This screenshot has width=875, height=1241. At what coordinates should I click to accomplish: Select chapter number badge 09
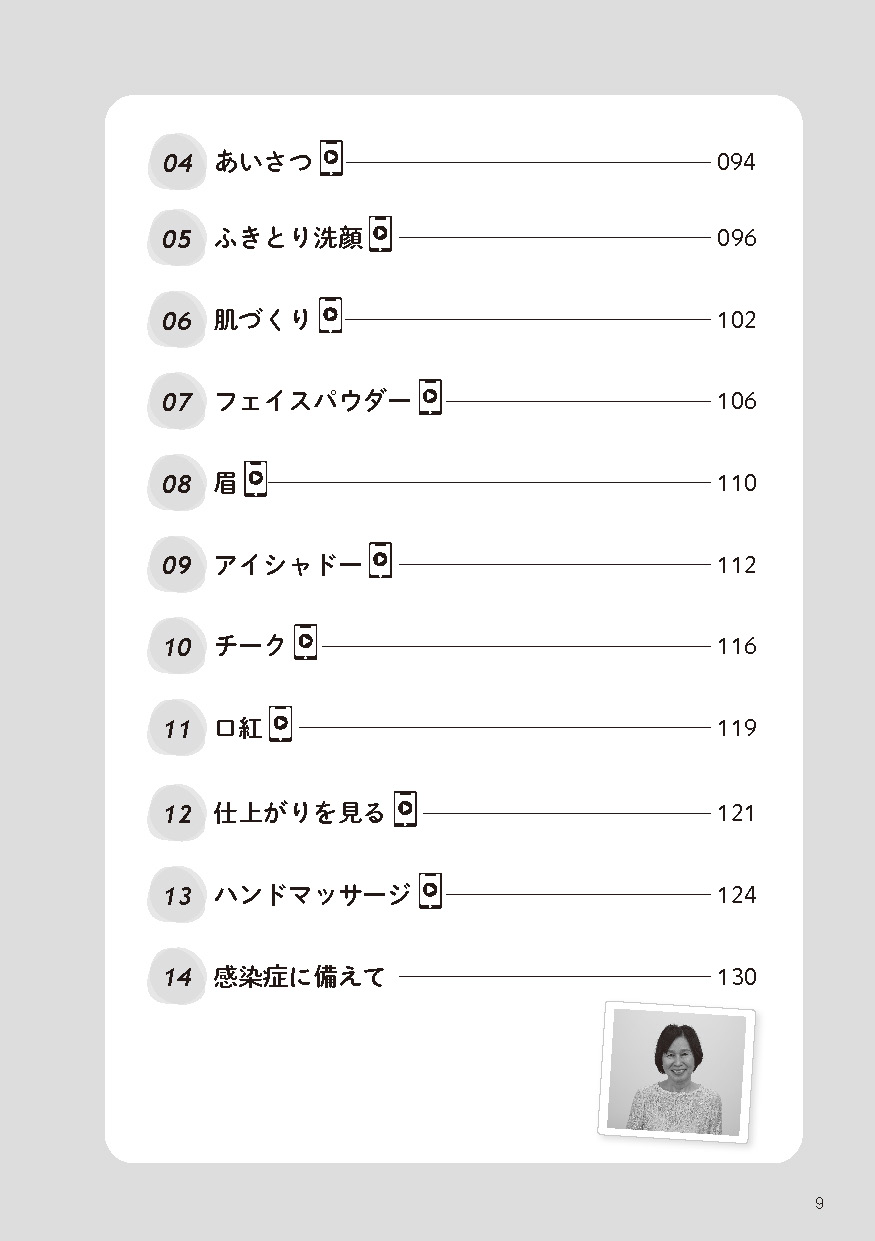pos(177,565)
